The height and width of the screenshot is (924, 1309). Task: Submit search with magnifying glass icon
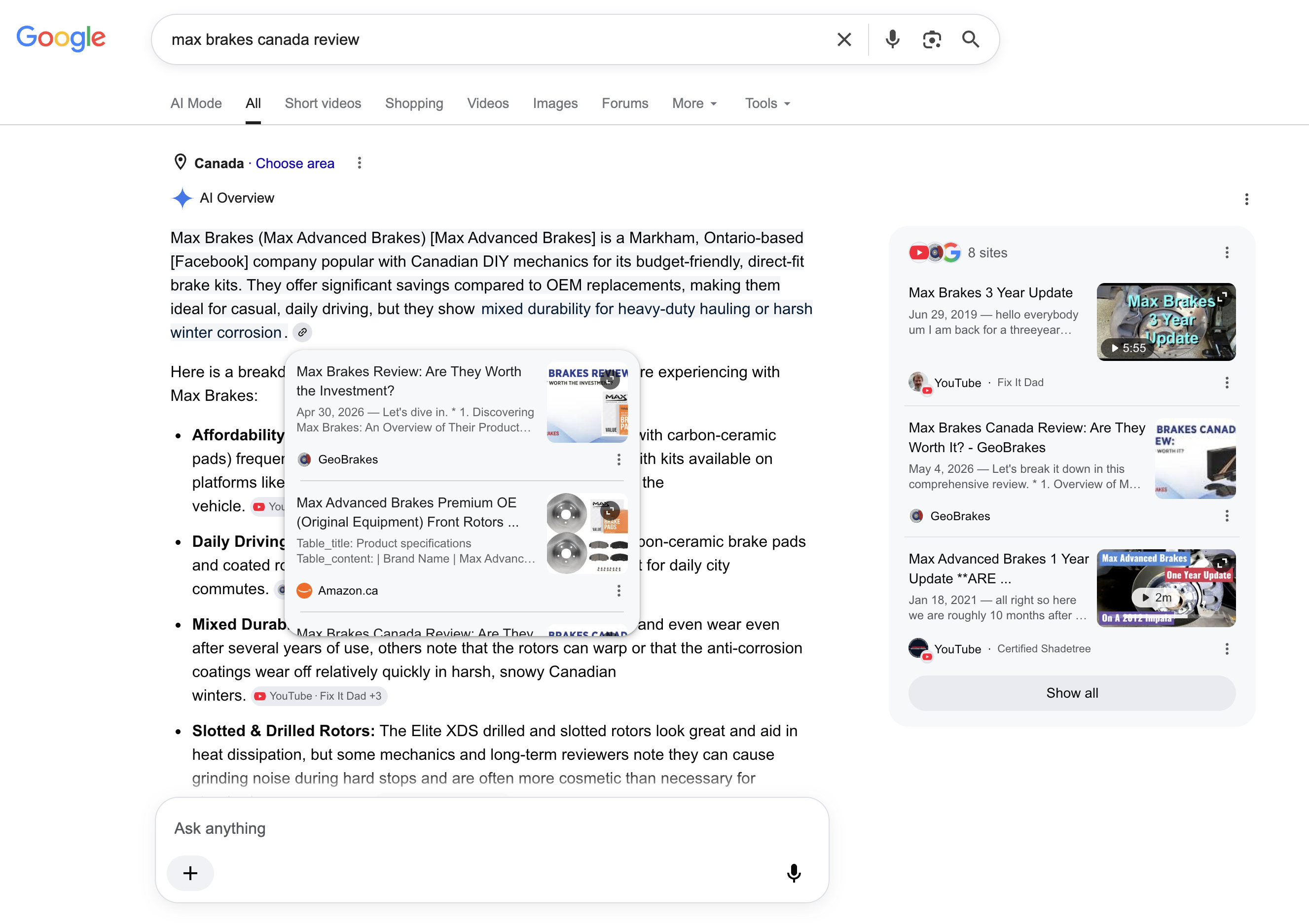[970, 39]
